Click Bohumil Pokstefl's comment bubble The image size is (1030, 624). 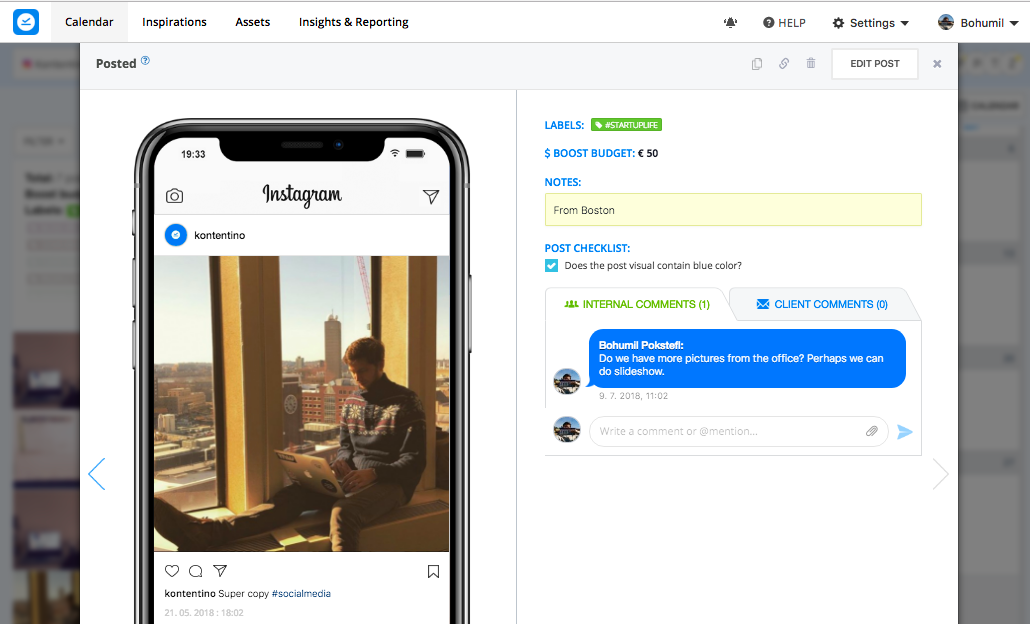[747, 358]
